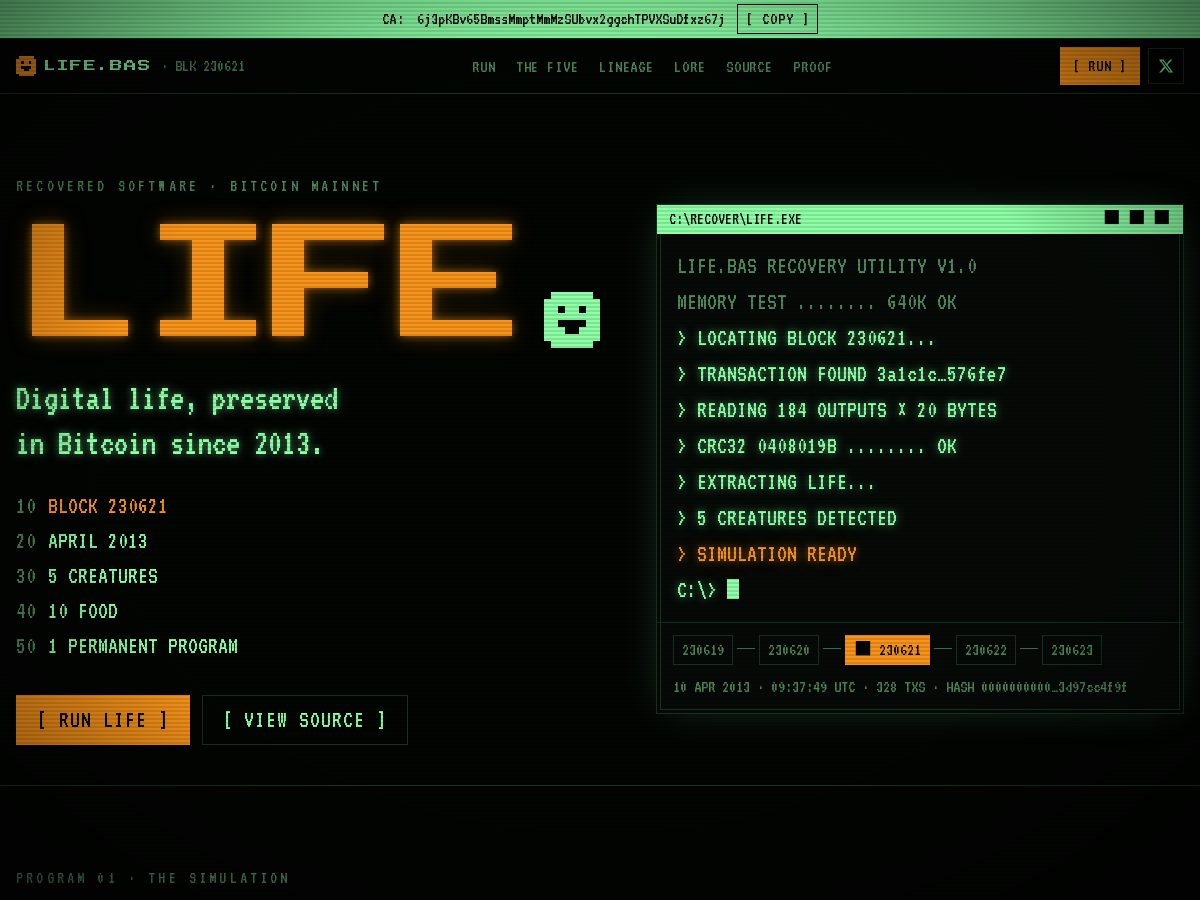Click first black square in LIFE.EXE titlebar

tap(1112, 217)
